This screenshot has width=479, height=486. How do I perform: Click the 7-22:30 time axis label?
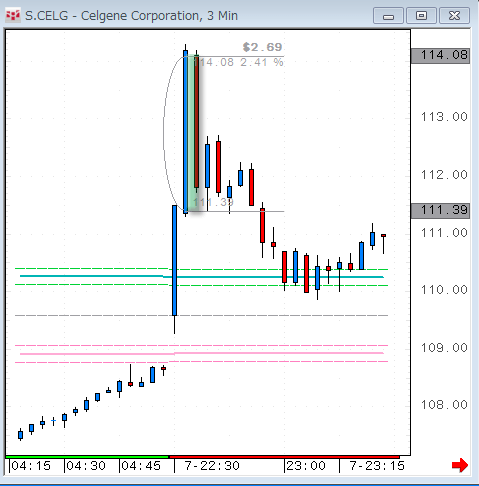pyautogui.click(x=212, y=466)
